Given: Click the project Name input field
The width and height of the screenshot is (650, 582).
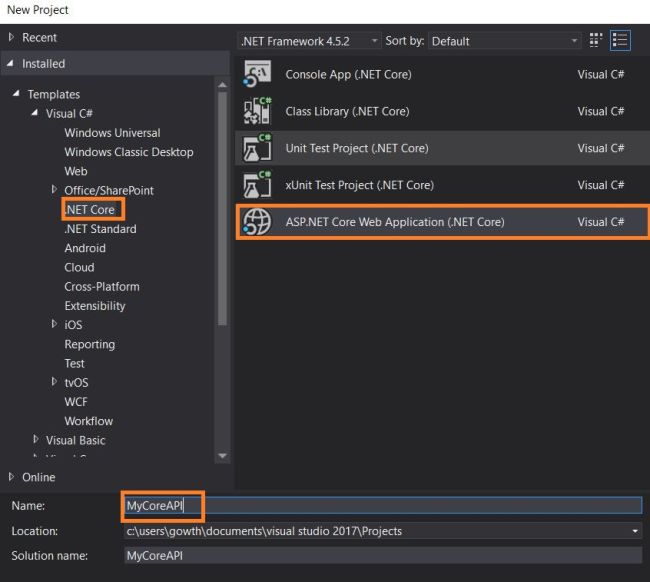Looking at the screenshot, I should (x=383, y=505).
